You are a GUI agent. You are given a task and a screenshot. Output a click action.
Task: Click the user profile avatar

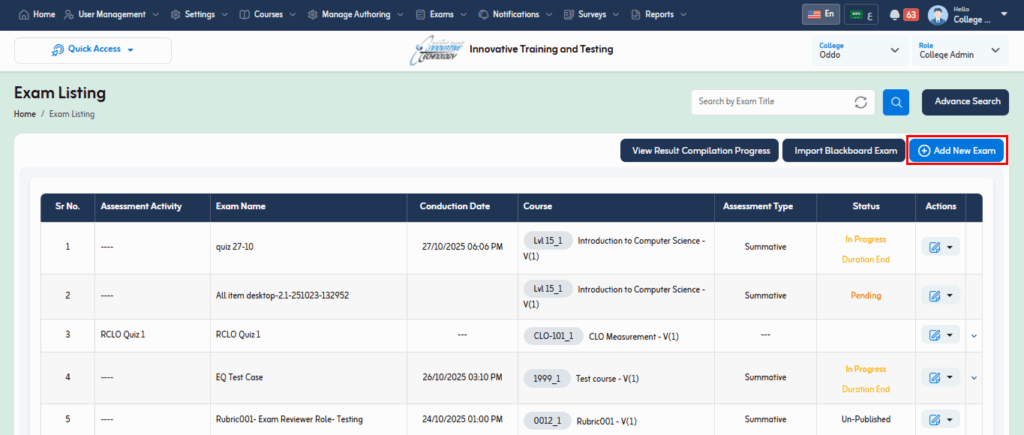click(x=938, y=15)
